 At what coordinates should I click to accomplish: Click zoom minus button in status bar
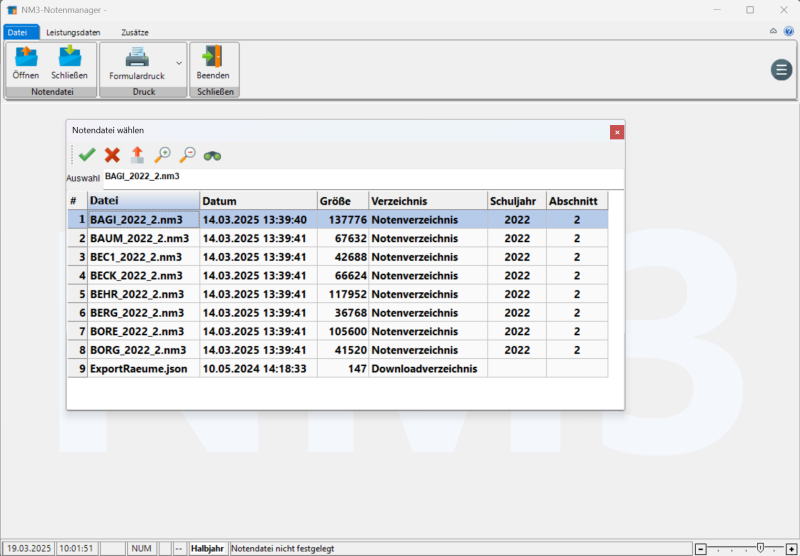(701, 549)
